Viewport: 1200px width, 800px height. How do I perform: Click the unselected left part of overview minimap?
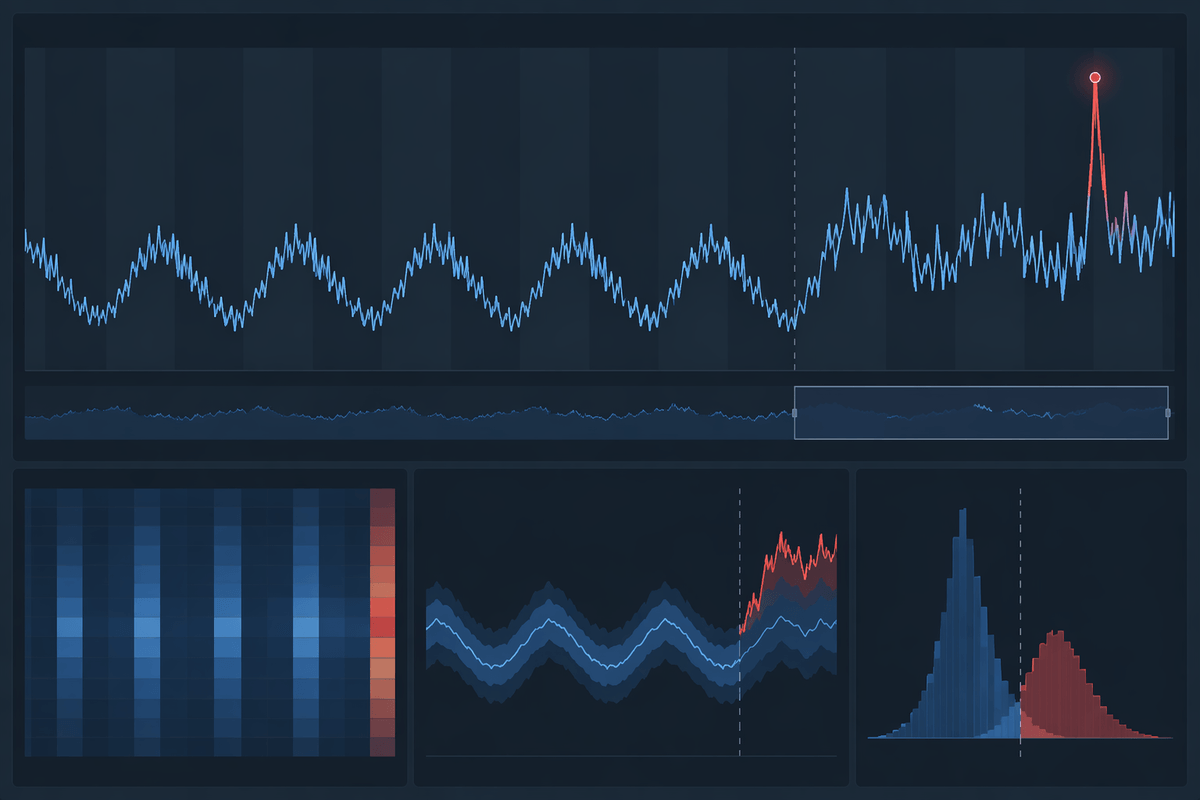tap(409, 413)
